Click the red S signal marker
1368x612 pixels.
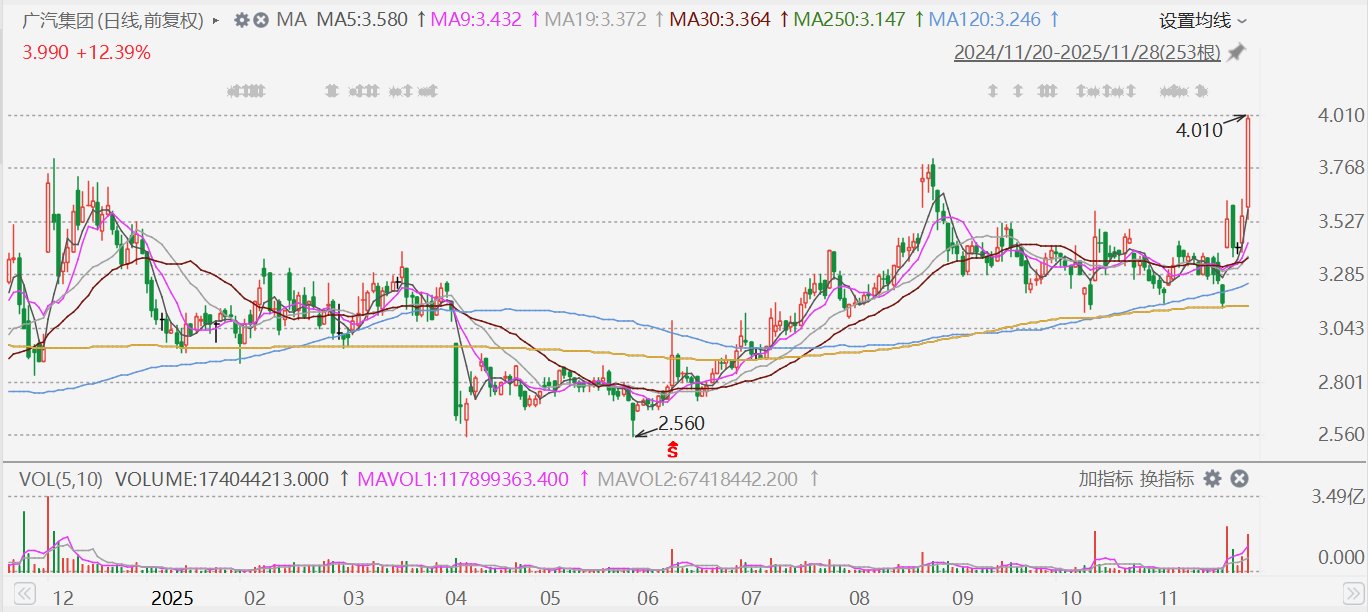[x=674, y=450]
